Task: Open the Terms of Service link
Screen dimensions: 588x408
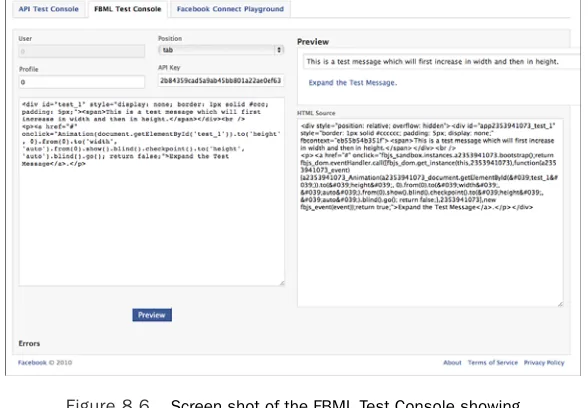Action: pyautogui.click(x=493, y=363)
